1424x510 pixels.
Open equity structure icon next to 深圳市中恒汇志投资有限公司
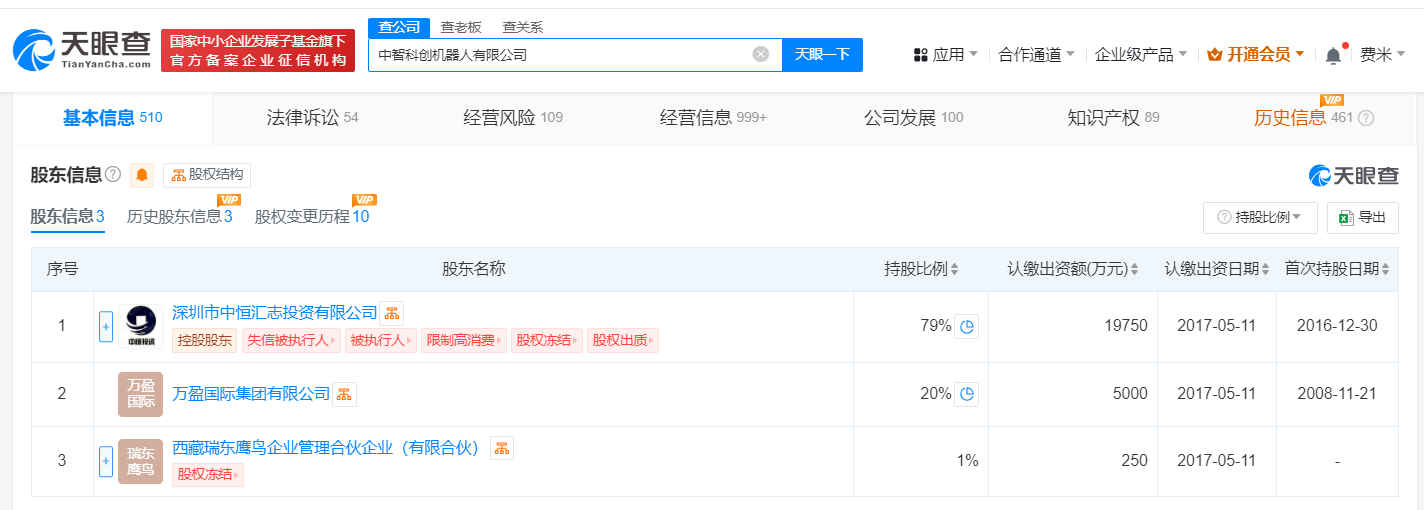[392, 313]
